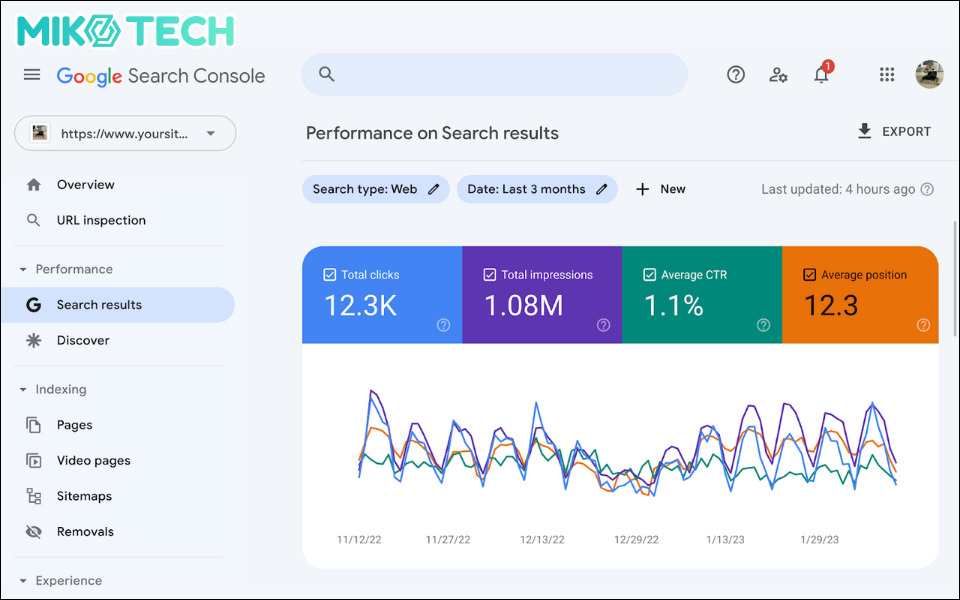Open Total impressions help icon
Screen dimensions: 960x600
click(603, 325)
